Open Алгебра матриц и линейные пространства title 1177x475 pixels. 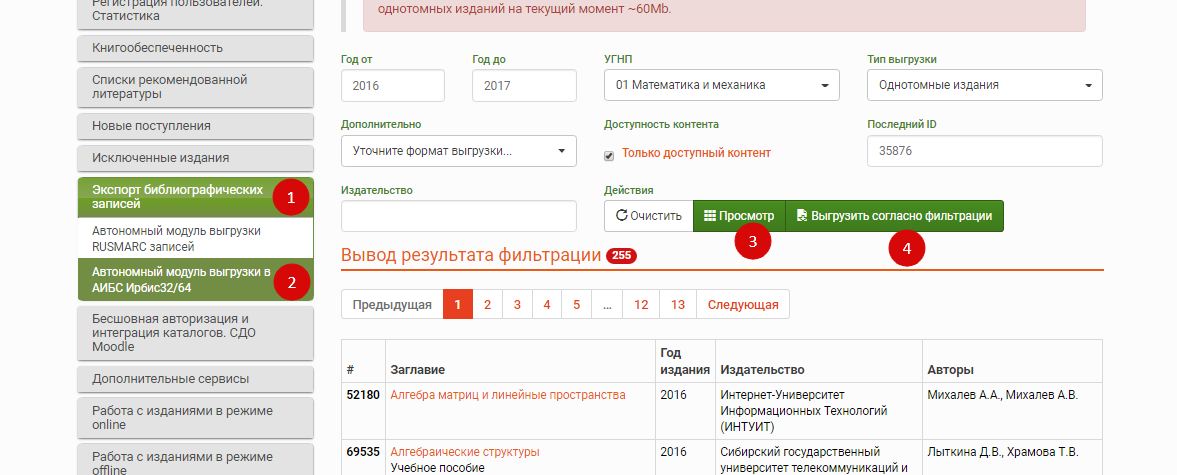(507, 395)
